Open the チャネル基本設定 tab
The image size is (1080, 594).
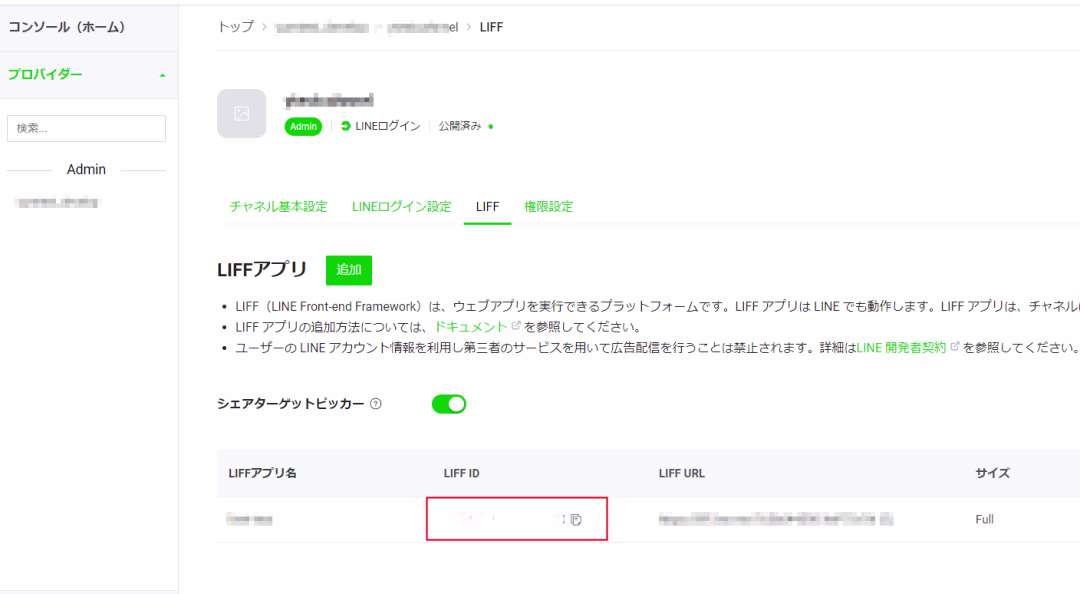coord(278,207)
